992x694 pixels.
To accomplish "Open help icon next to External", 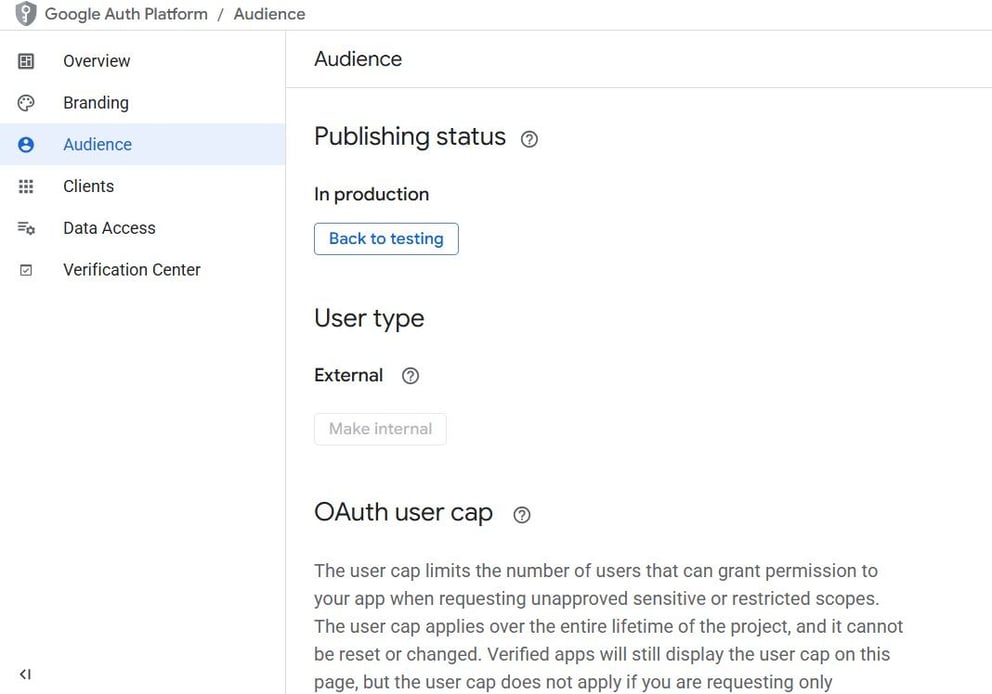I will pos(410,376).
